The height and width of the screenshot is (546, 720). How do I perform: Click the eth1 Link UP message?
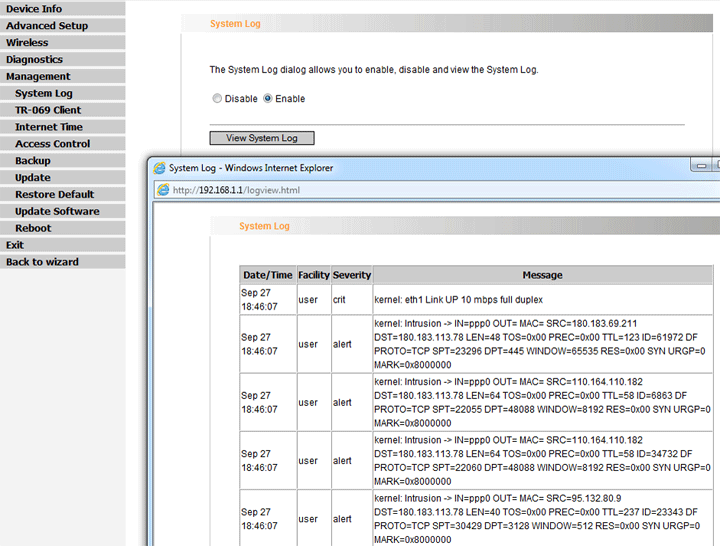tap(458, 300)
